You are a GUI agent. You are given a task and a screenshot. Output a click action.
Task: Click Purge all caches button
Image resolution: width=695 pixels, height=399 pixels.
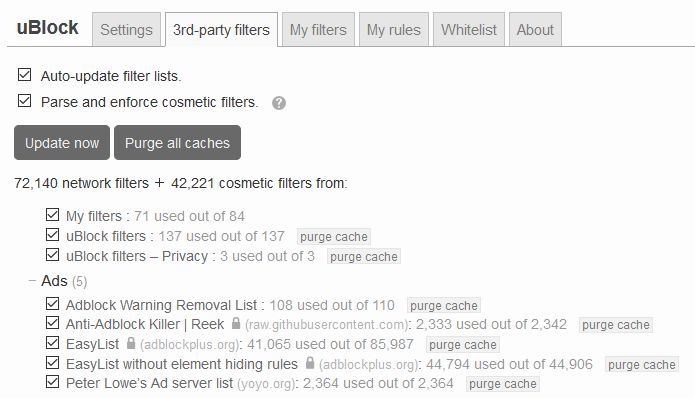point(177,143)
